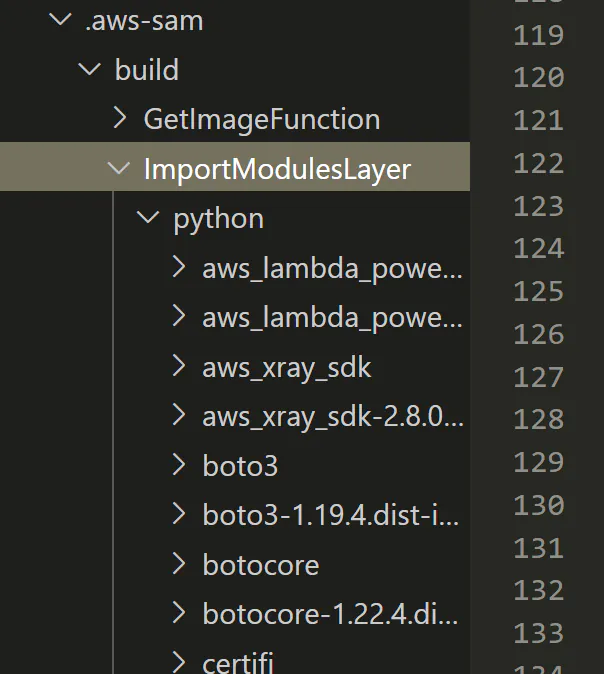Expand the aws_xray_sdk-2.8.0... folder chevron
Viewport: 604px width, 674px height.
179,415
